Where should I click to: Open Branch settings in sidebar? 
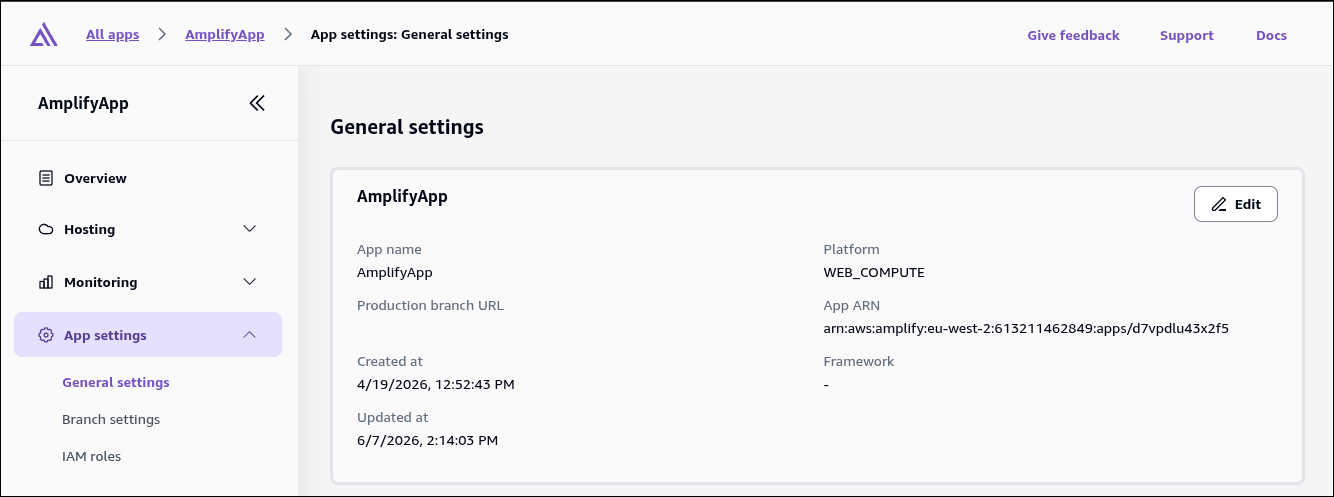[x=111, y=419]
